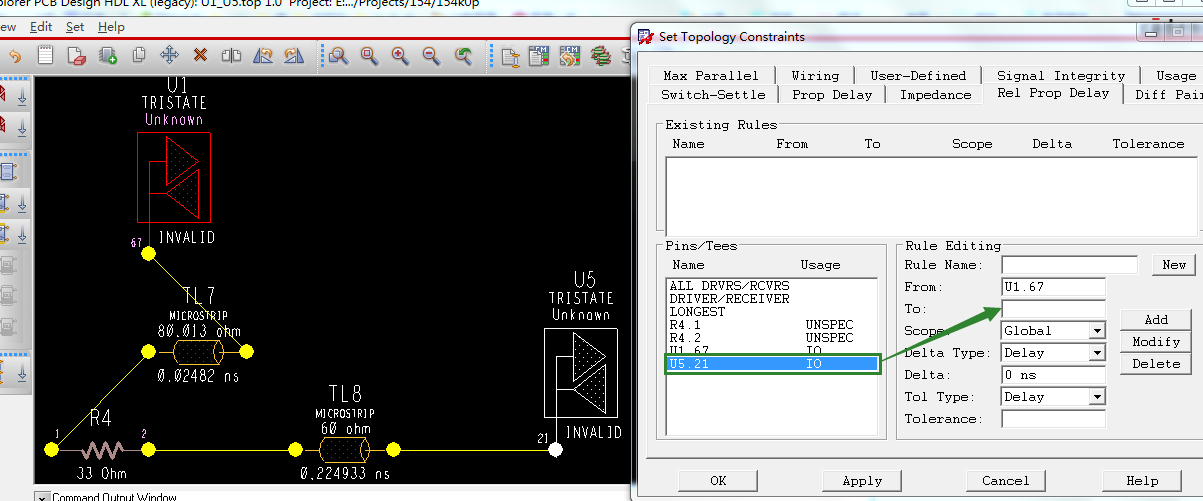Click the Delete button in dialog

point(1156,364)
